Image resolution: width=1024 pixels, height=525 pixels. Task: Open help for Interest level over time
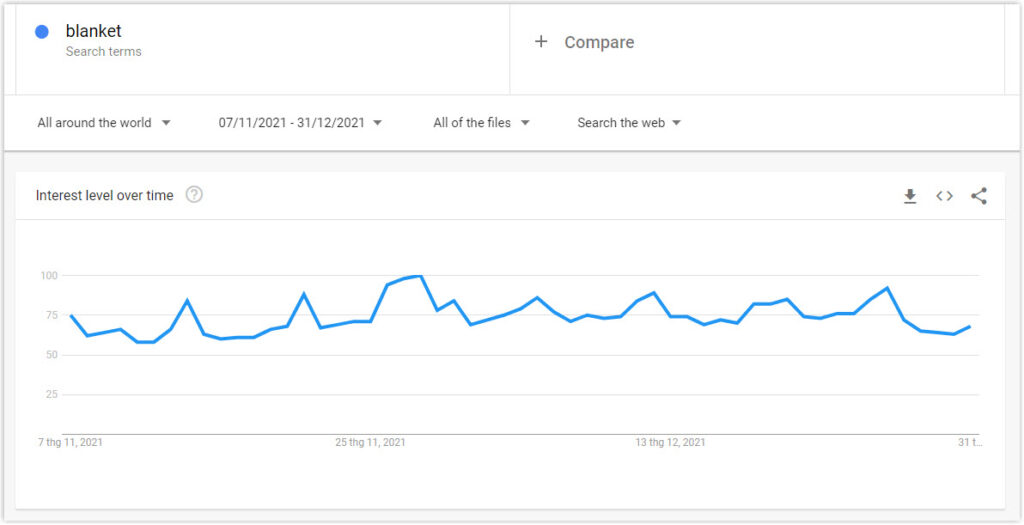(x=194, y=195)
